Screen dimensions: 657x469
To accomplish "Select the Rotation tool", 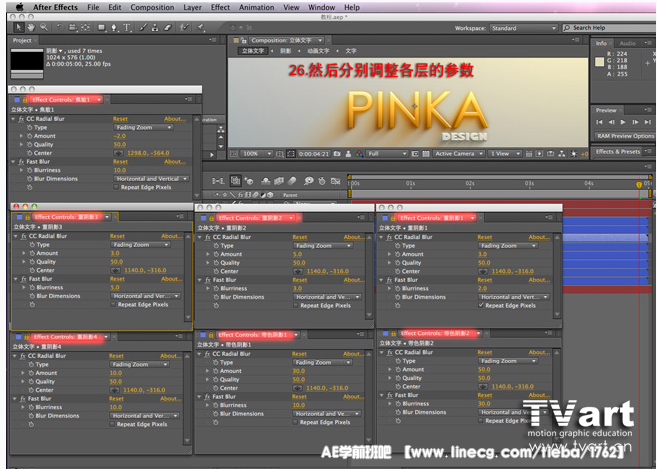I will [x=60, y=27].
